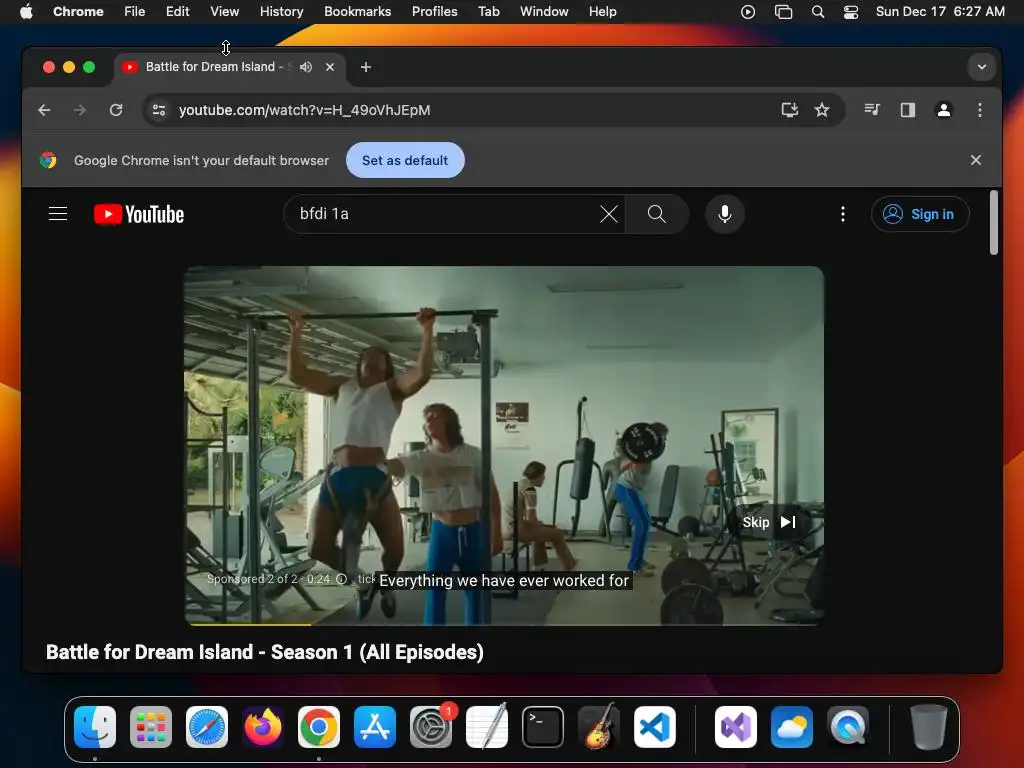Viewport: 1024px width, 768px height.
Task: Open the Edit menu
Action: (x=177, y=11)
